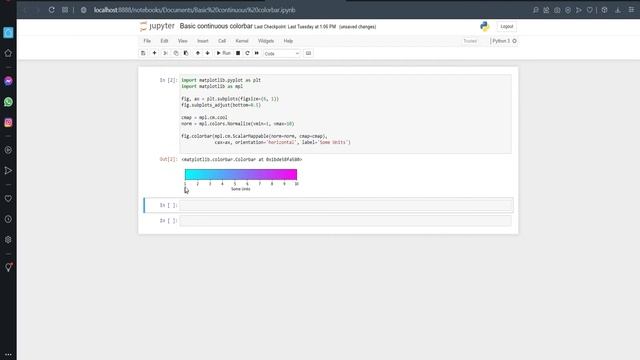This screenshot has height=360, width=640.
Task: Click into the first code cell editor
Action: pos(345,114)
